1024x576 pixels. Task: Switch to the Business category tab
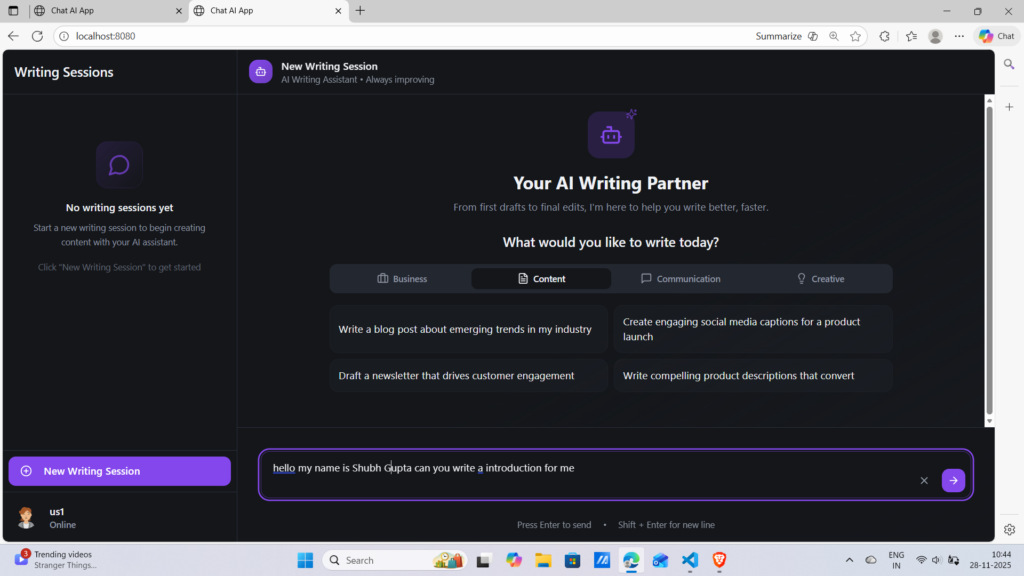click(401, 279)
